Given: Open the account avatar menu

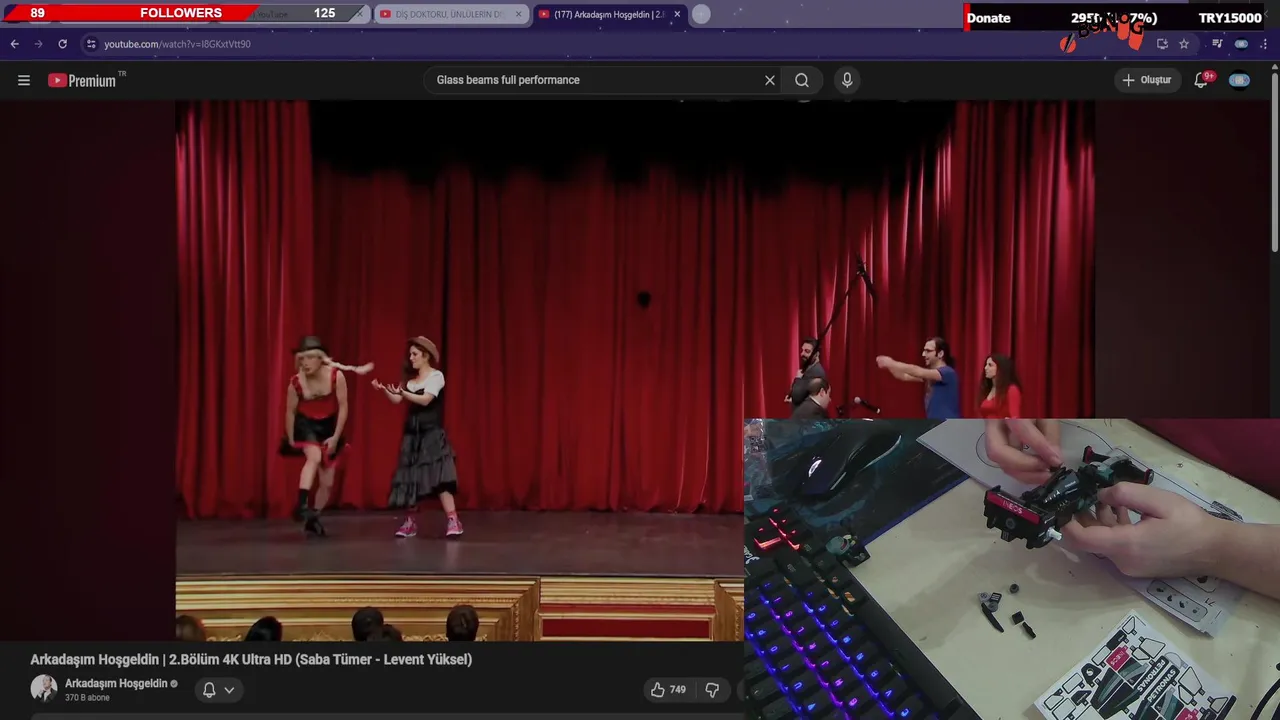Looking at the screenshot, I should pyautogui.click(x=1239, y=80).
